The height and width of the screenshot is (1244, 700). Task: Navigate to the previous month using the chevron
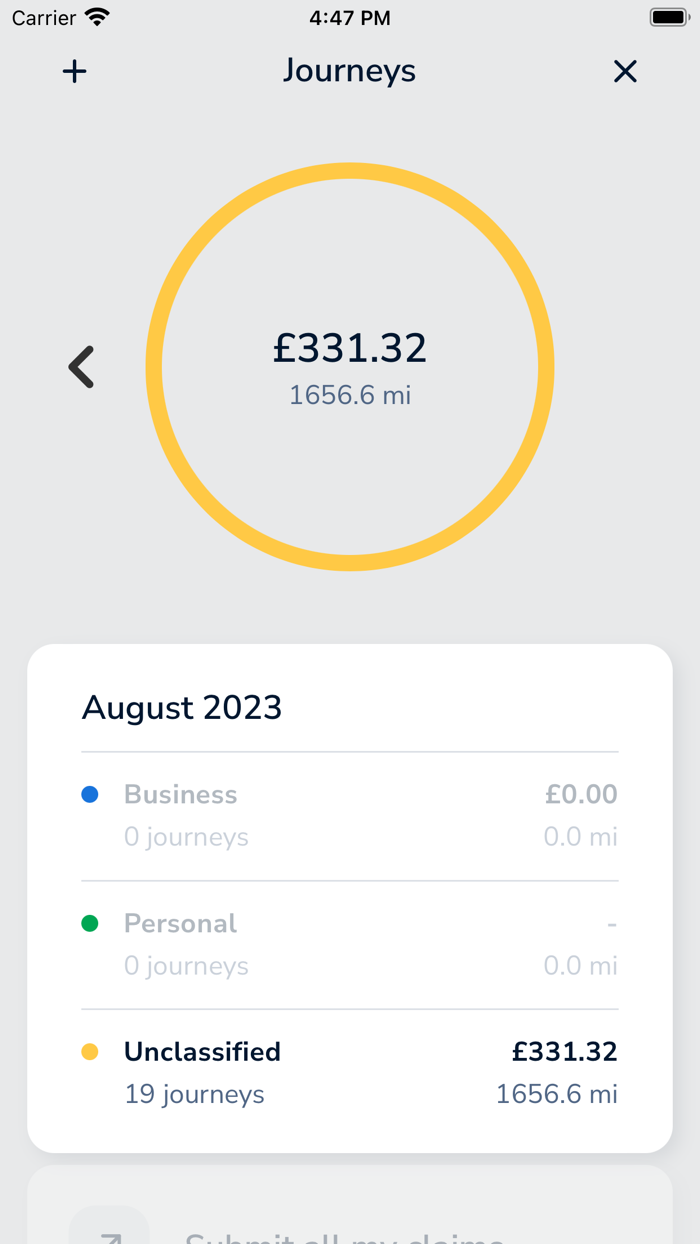pos(81,366)
